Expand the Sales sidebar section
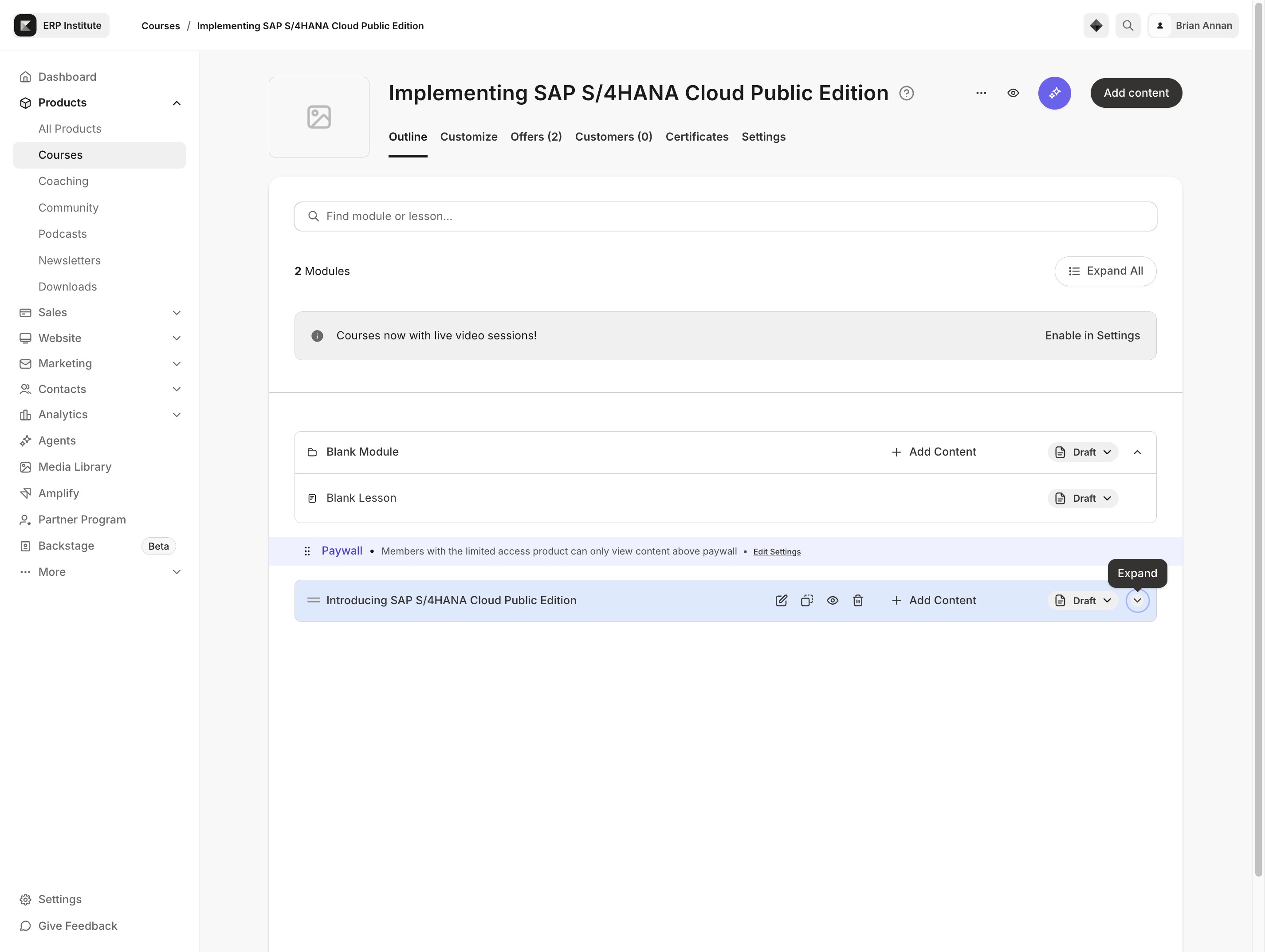 [x=177, y=312]
